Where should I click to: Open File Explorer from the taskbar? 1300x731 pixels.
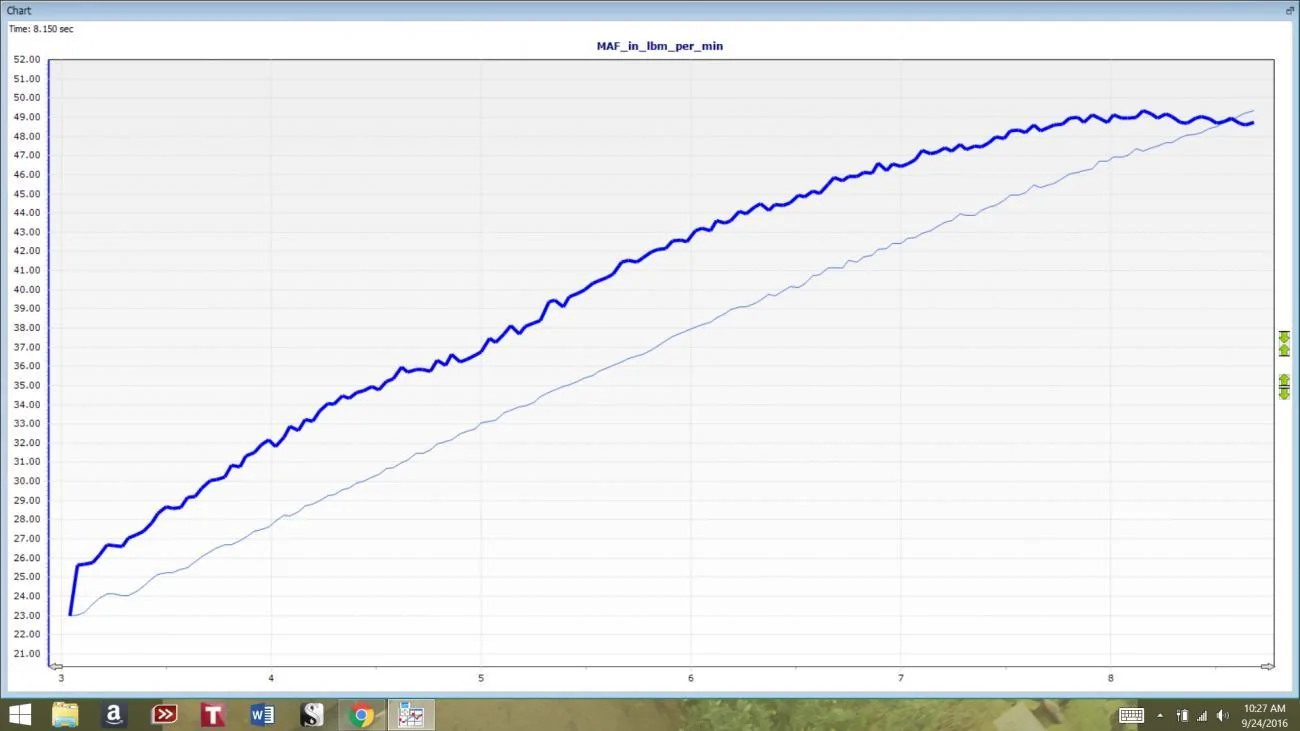point(65,715)
